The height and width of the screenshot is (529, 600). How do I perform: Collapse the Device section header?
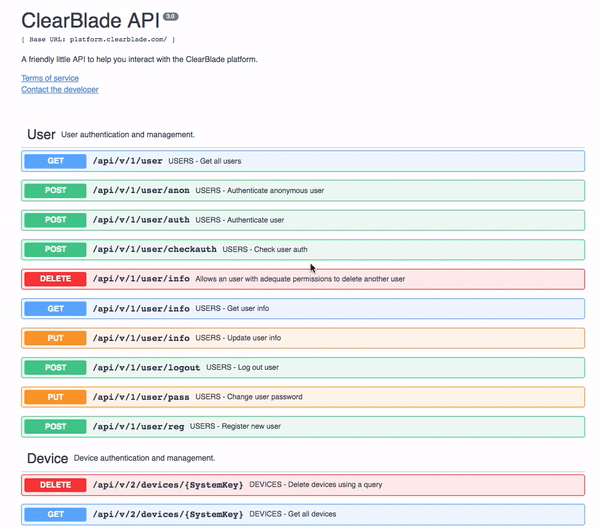click(x=48, y=458)
